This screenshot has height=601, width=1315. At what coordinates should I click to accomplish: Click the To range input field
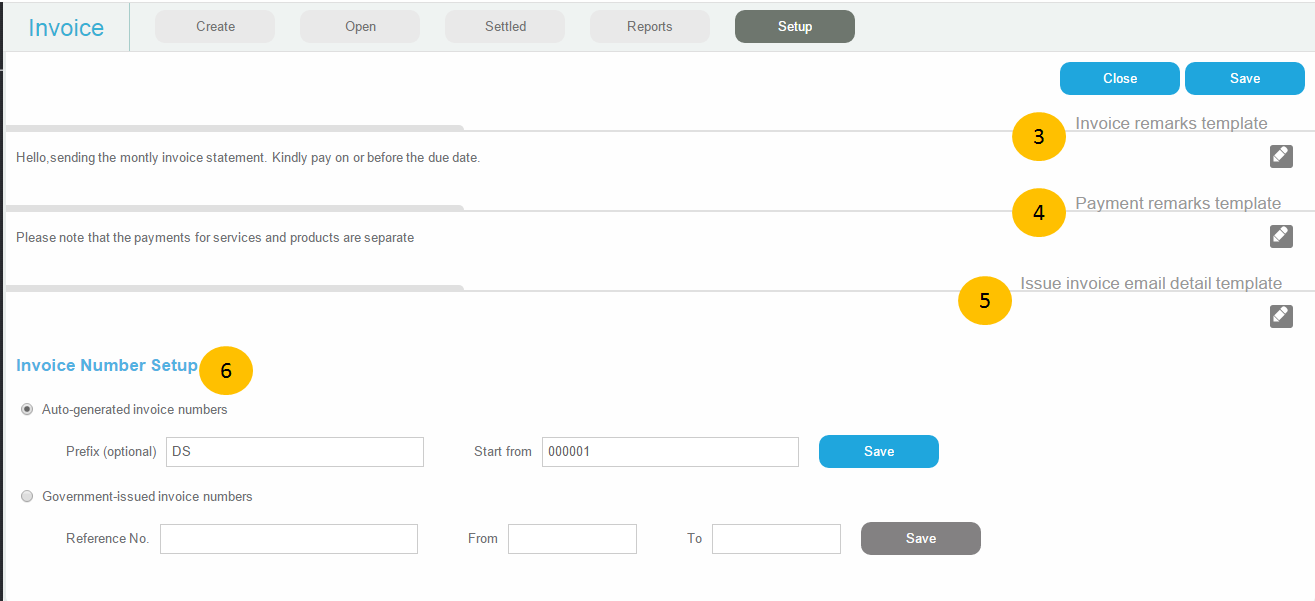(x=776, y=539)
